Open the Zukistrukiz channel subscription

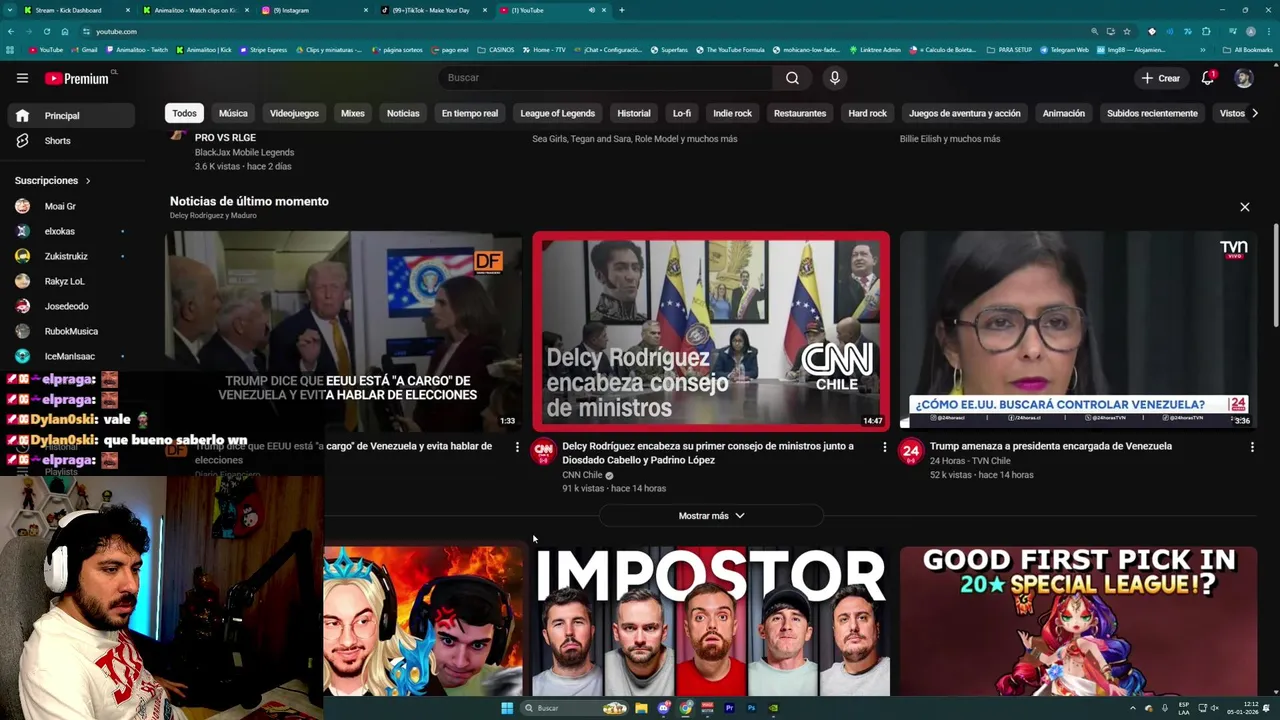pos(68,256)
